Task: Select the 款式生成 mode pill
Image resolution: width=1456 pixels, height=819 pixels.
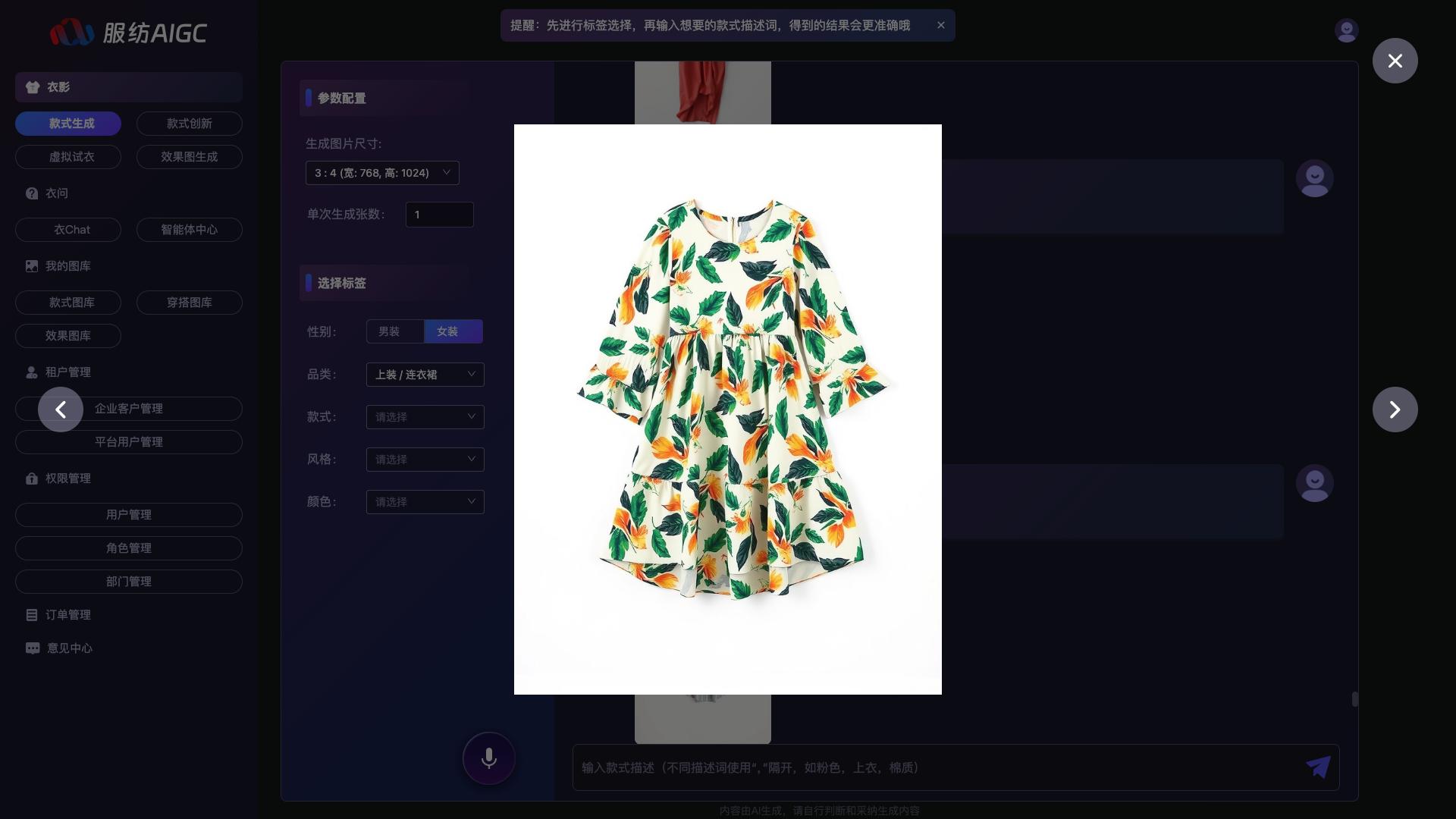Action: (72, 124)
